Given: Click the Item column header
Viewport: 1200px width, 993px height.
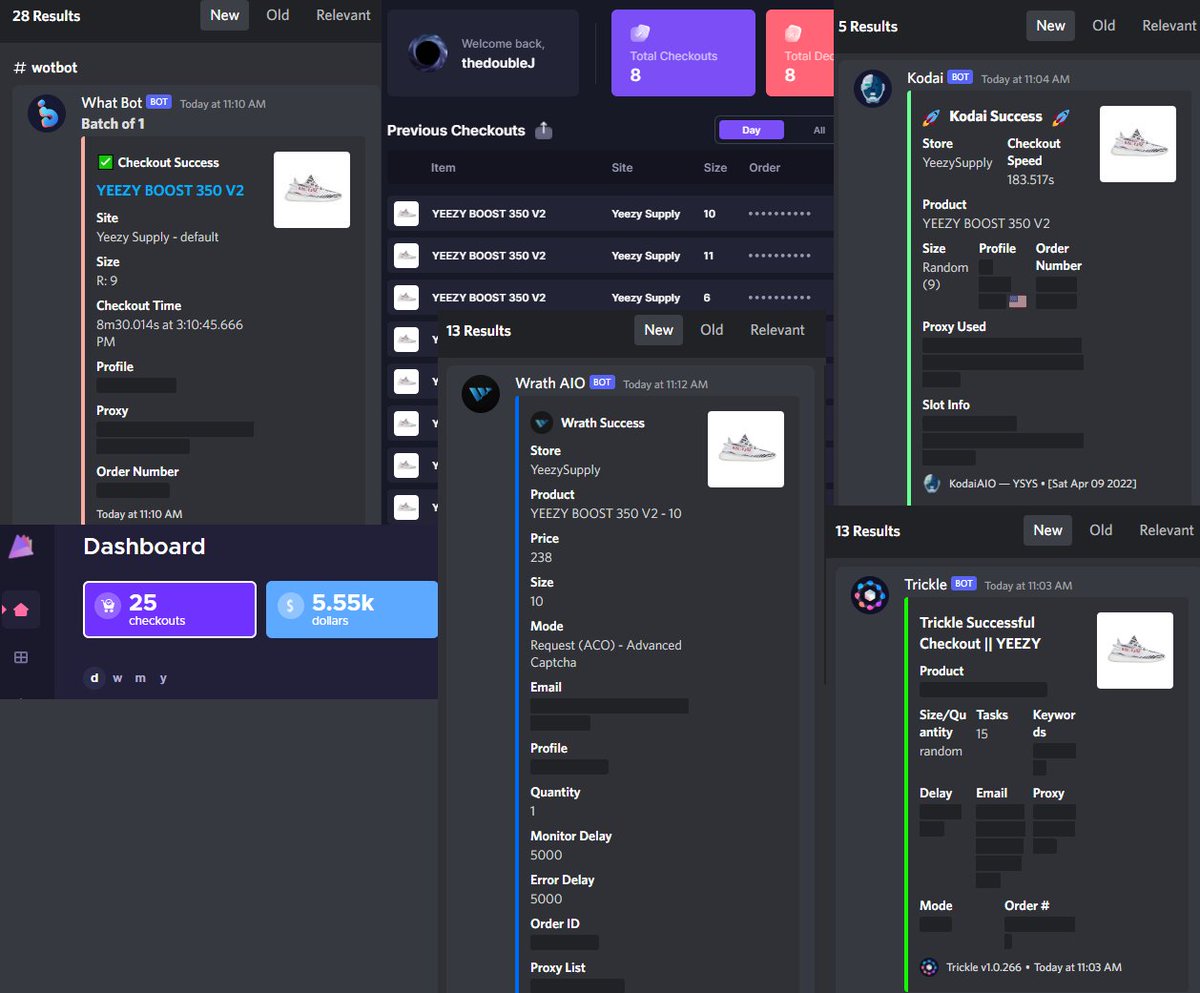Looking at the screenshot, I should coord(443,167).
